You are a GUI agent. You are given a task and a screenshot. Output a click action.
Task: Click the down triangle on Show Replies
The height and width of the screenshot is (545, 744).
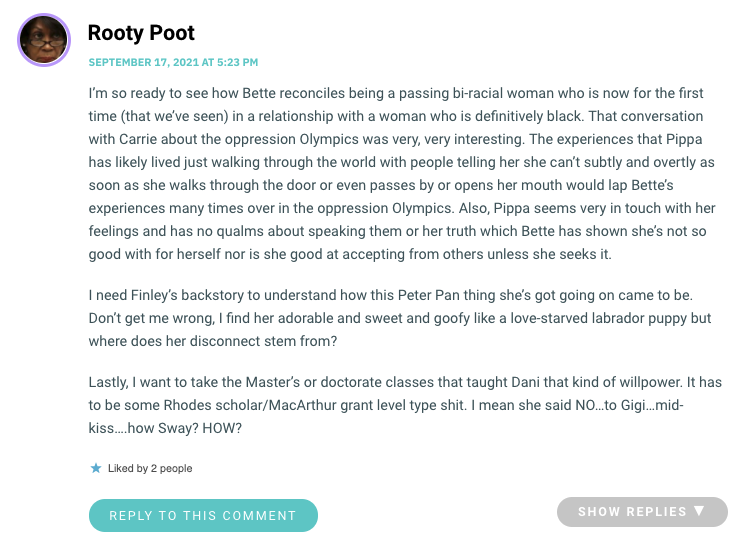pos(699,510)
